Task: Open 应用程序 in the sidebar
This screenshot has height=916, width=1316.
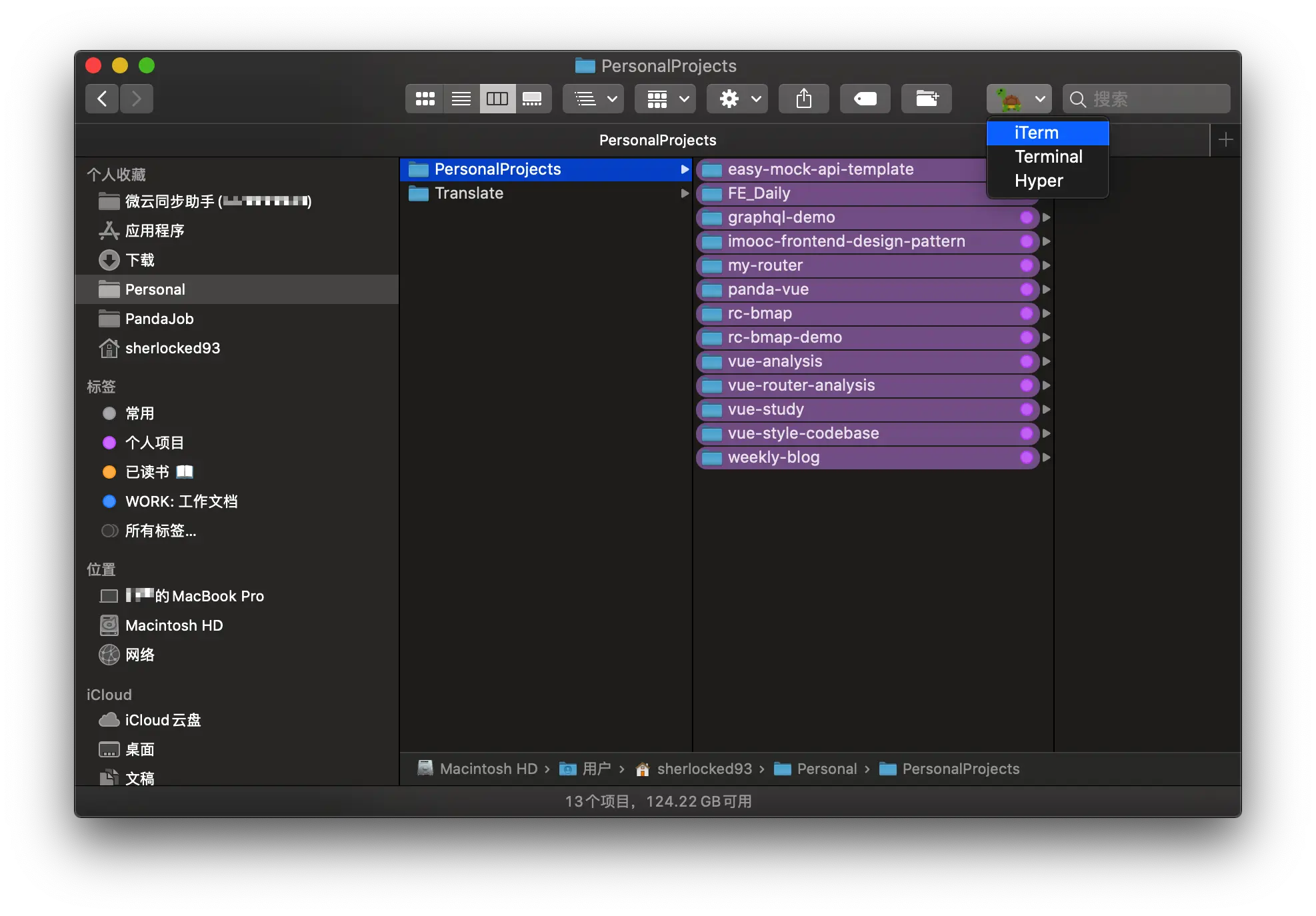Action: 237,231
